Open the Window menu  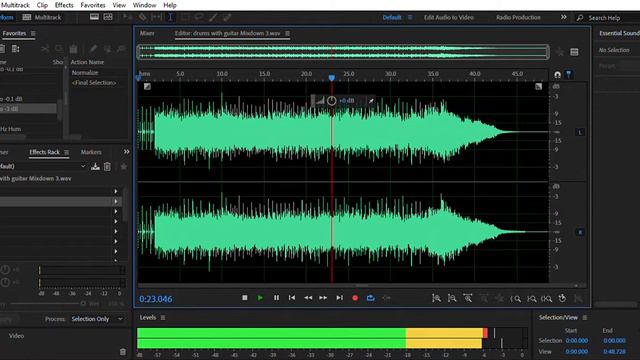144,5
